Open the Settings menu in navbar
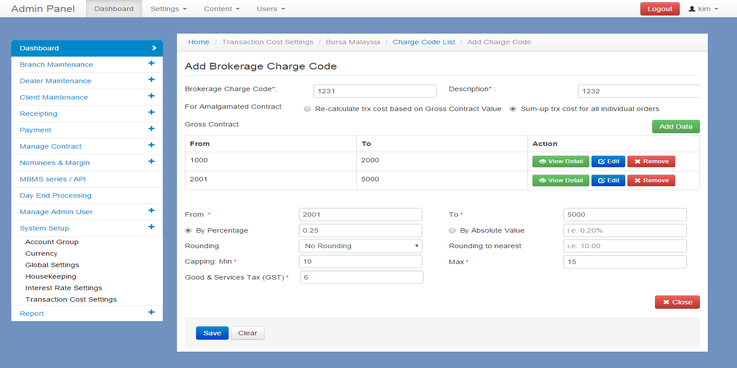 pyautogui.click(x=168, y=8)
